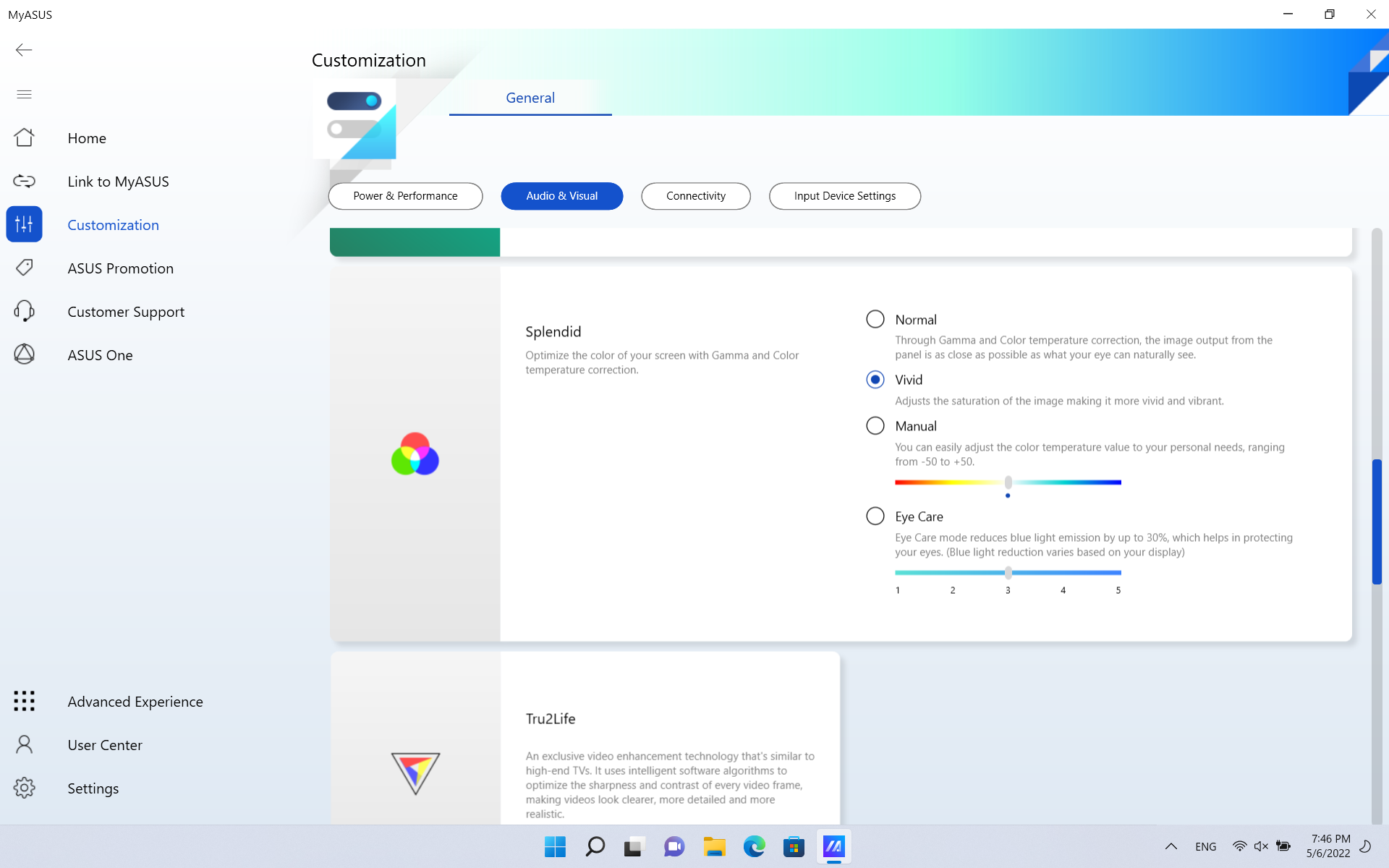Click the Manual color temperature slider

1008,482
